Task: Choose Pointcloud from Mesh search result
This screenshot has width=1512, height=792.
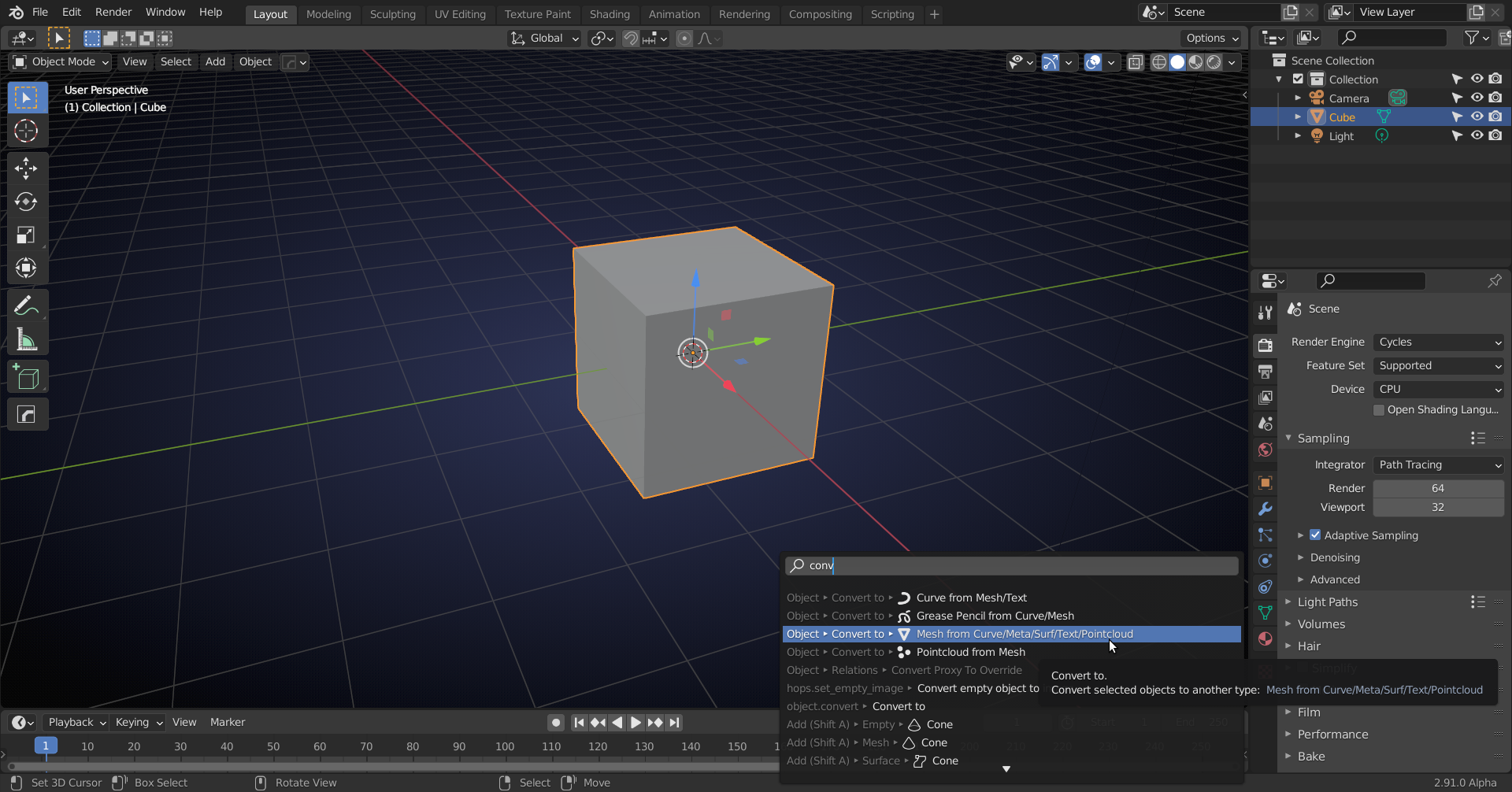Action: 1011,652
